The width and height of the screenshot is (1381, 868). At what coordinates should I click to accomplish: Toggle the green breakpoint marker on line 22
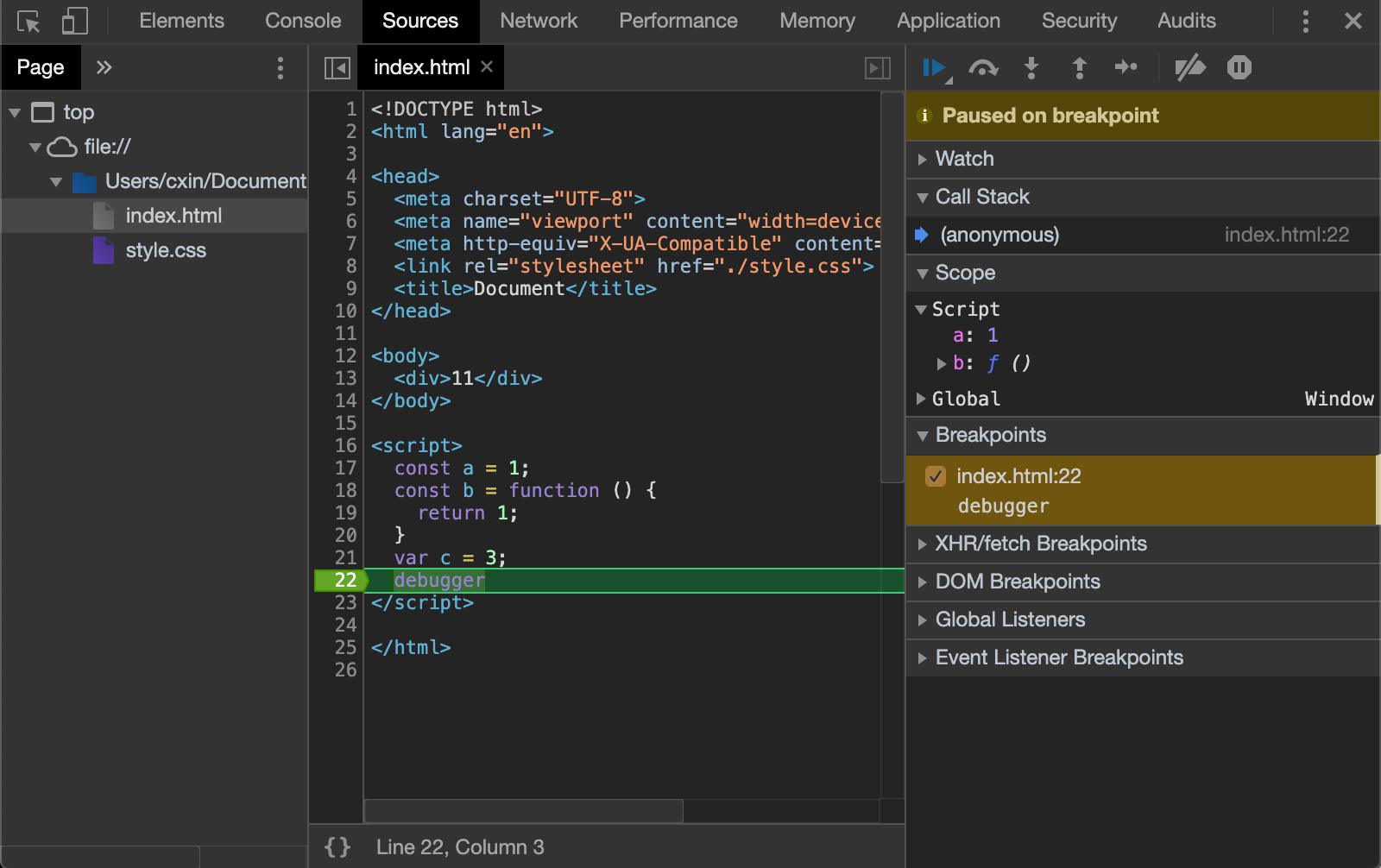click(x=344, y=580)
